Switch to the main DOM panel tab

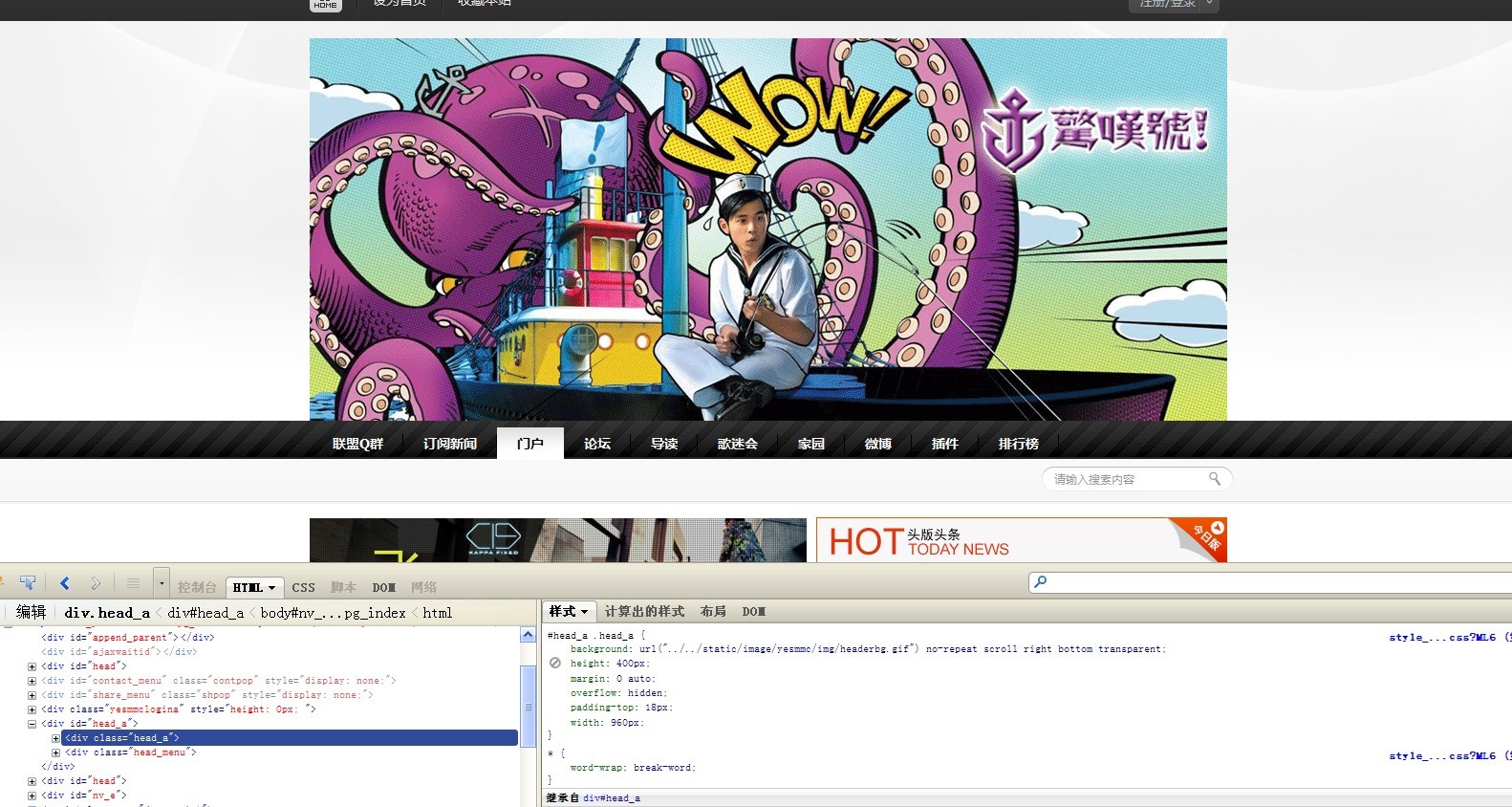[384, 587]
